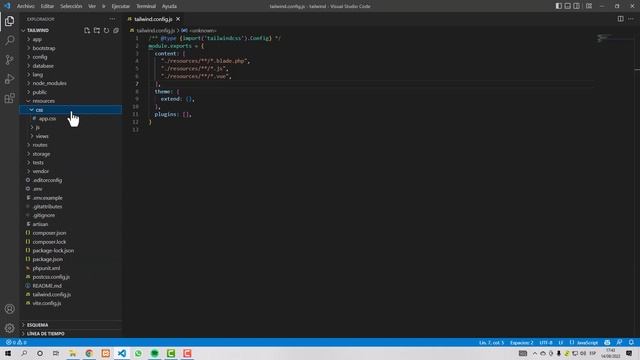The width and height of the screenshot is (640, 360).
Task: Toggle primary side bar layout icon
Action: [x=558, y=6]
